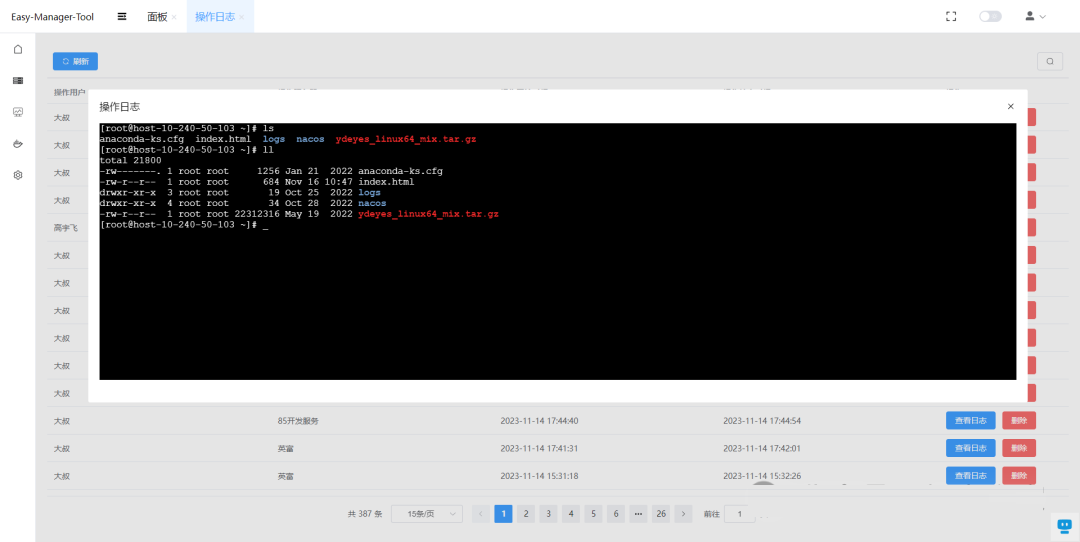The image size is (1080, 542).
Task: Enter fullscreen mode using the top-bar icon
Action: click(x=951, y=16)
